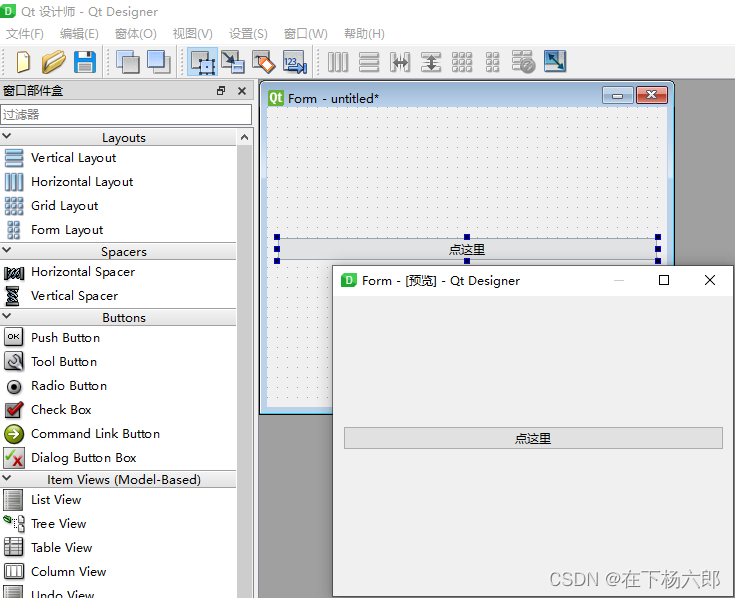735x598 pixels.
Task: Select the Grid Layout widget
Action: pyautogui.click(x=118, y=206)
